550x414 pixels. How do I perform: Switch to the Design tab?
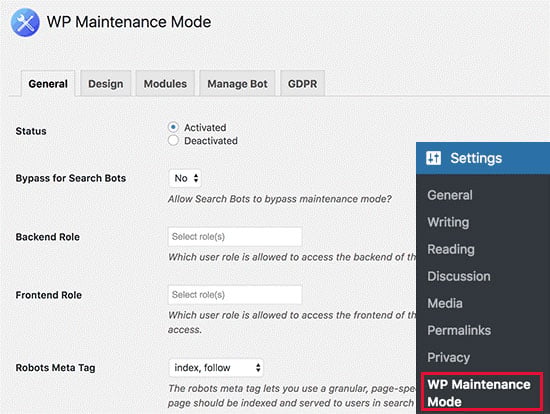[x=106, y=84]
